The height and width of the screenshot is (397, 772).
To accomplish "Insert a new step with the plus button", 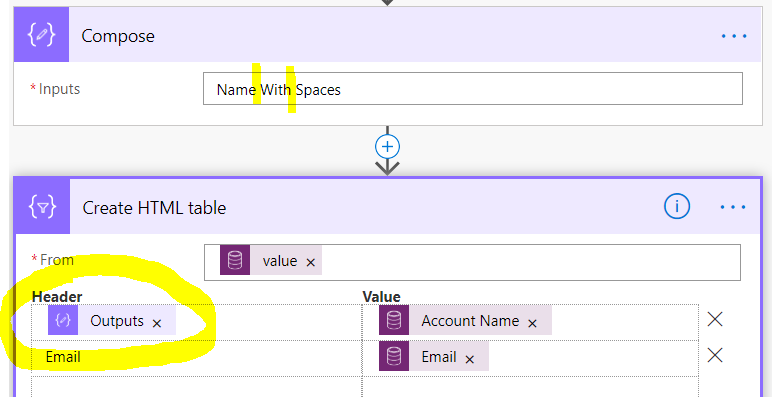I will tap(387, 147).
